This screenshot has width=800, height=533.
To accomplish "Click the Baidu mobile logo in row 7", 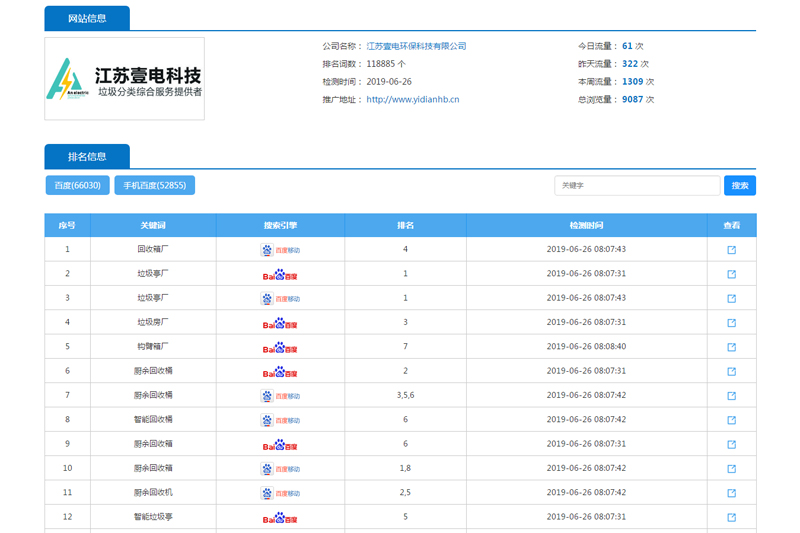I will tap(280, 396).
